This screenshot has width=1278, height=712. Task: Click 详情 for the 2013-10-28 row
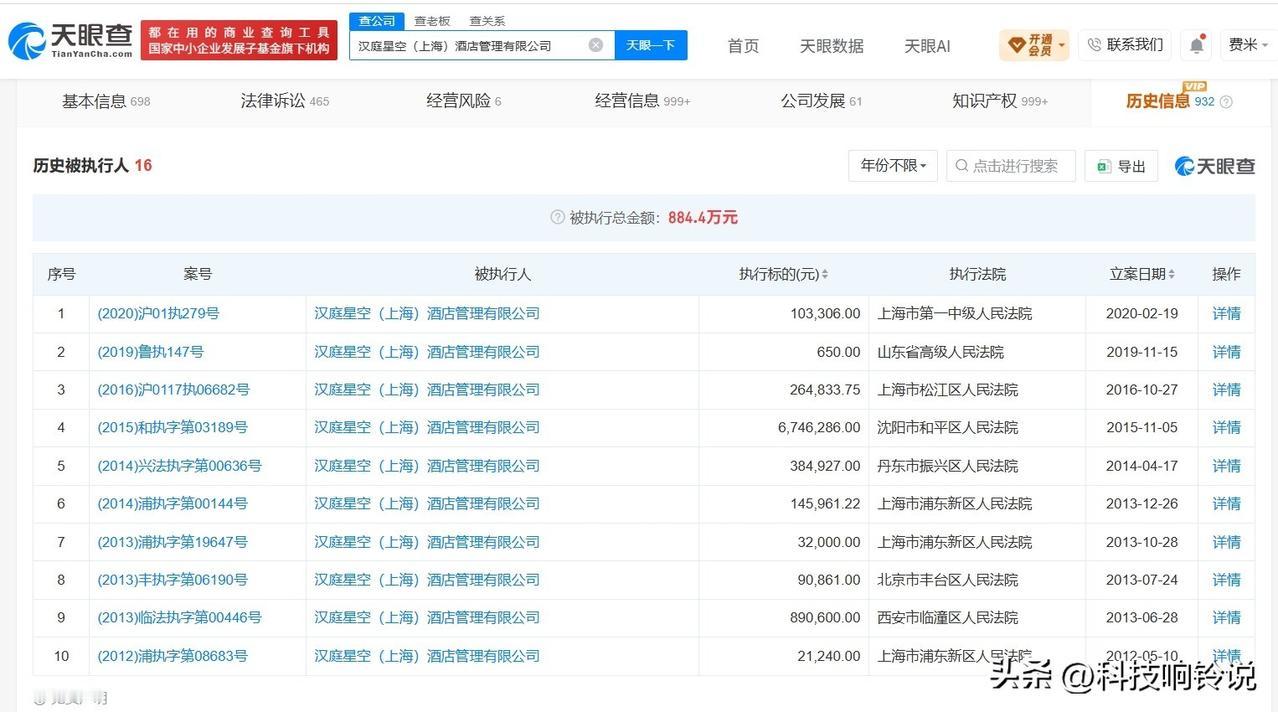point(1226,542)
